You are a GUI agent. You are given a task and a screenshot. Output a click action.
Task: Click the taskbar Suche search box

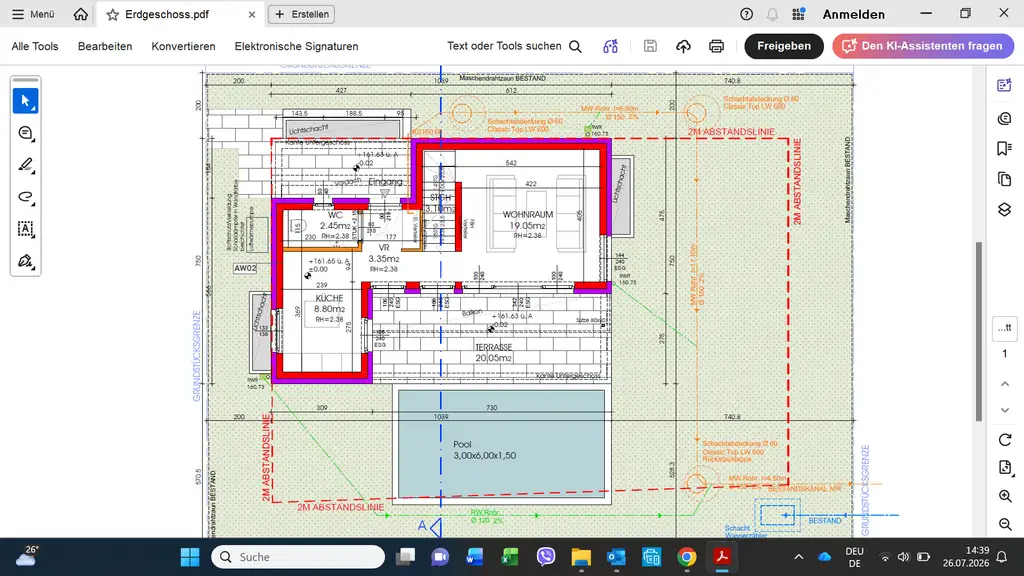point(298,557)
